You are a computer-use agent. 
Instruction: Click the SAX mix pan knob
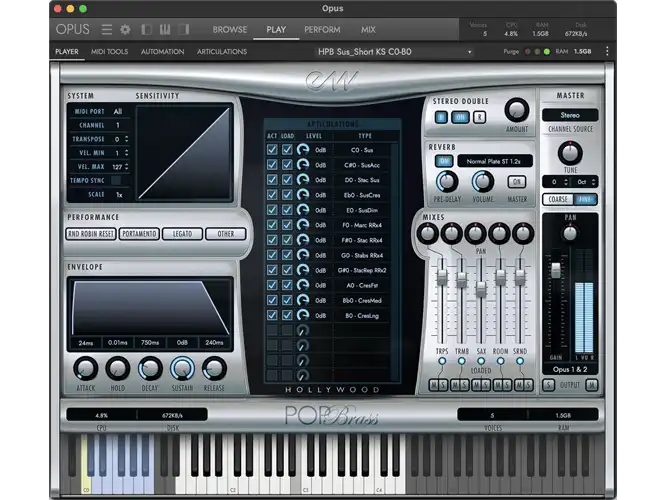[x=475, y=233]
